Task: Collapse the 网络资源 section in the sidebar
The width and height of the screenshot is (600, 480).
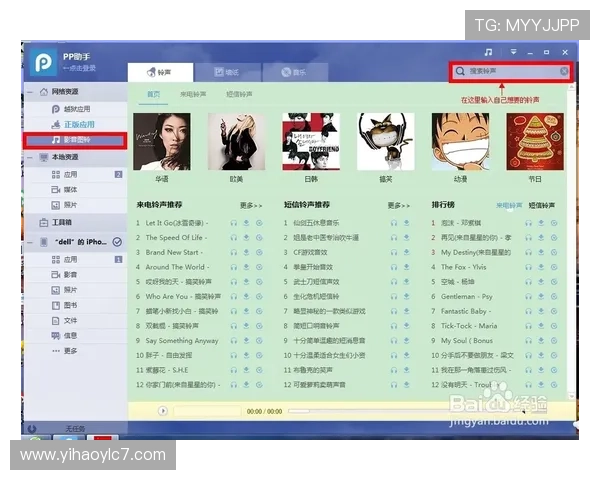Action: coord(29,91)
